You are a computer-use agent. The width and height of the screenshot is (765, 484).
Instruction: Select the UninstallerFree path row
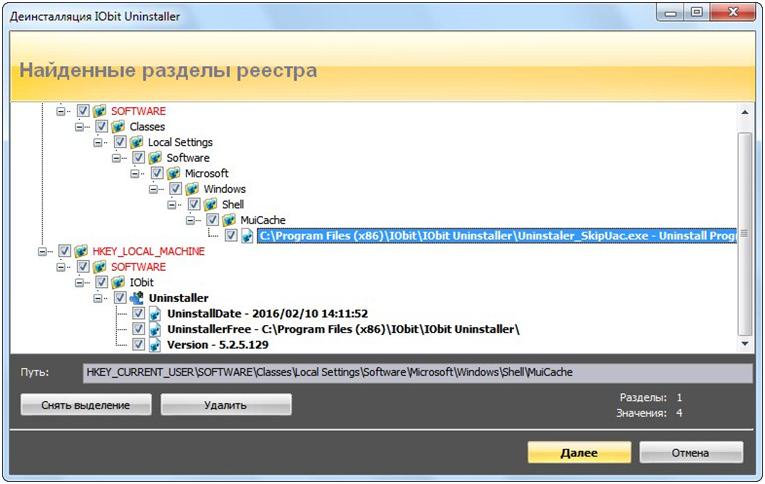pos(343,329)
